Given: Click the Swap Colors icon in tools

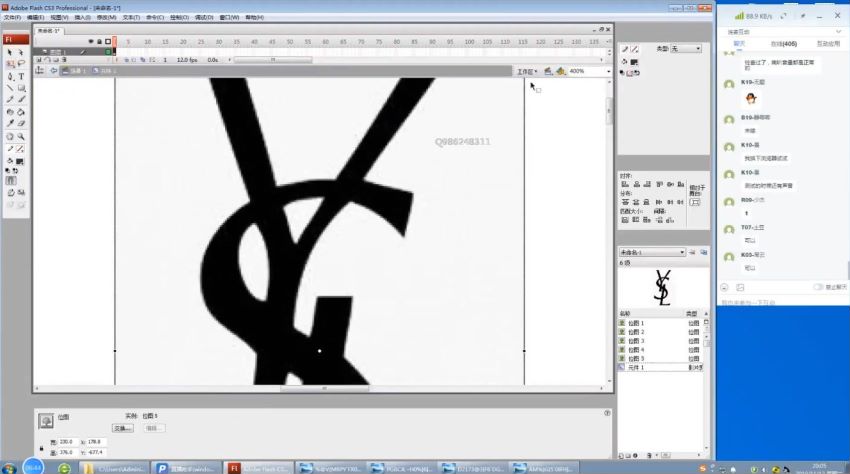Looking at the screenshot, I should coord(16,171).
